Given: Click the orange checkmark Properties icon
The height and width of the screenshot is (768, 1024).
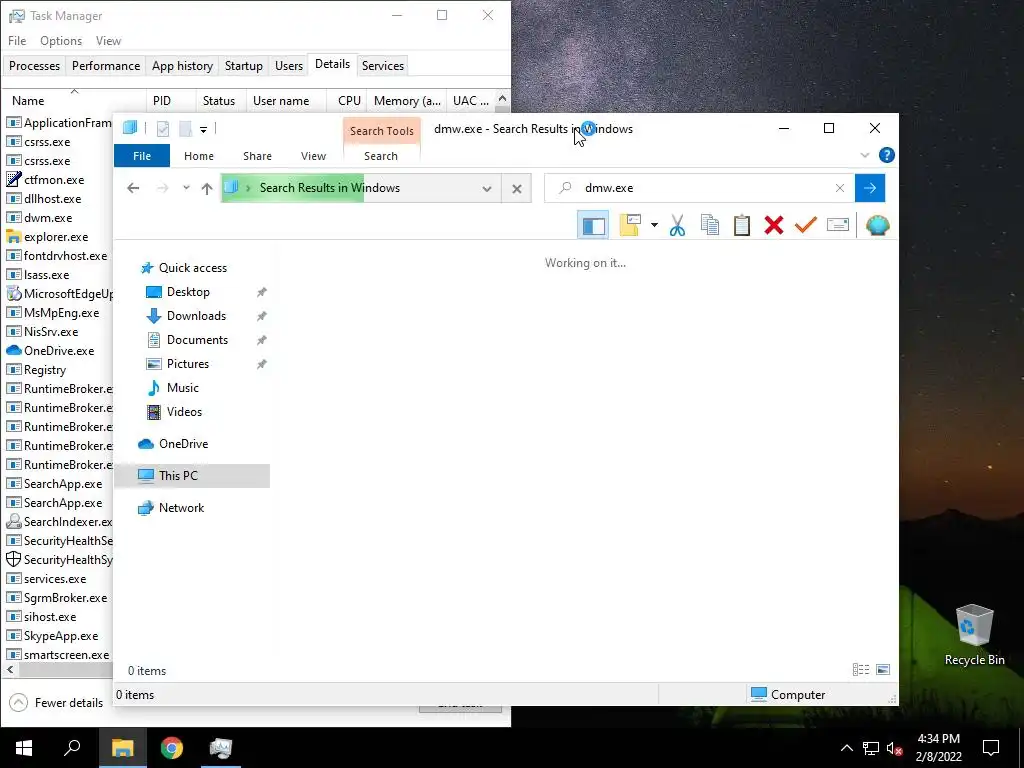Looking at the screenshot, I should 806,226.
